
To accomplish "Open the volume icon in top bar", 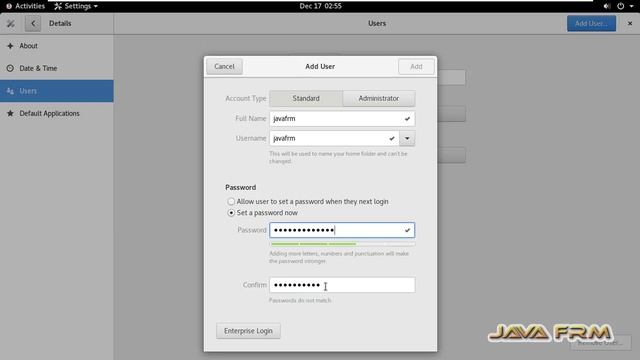I will (607, 6).
